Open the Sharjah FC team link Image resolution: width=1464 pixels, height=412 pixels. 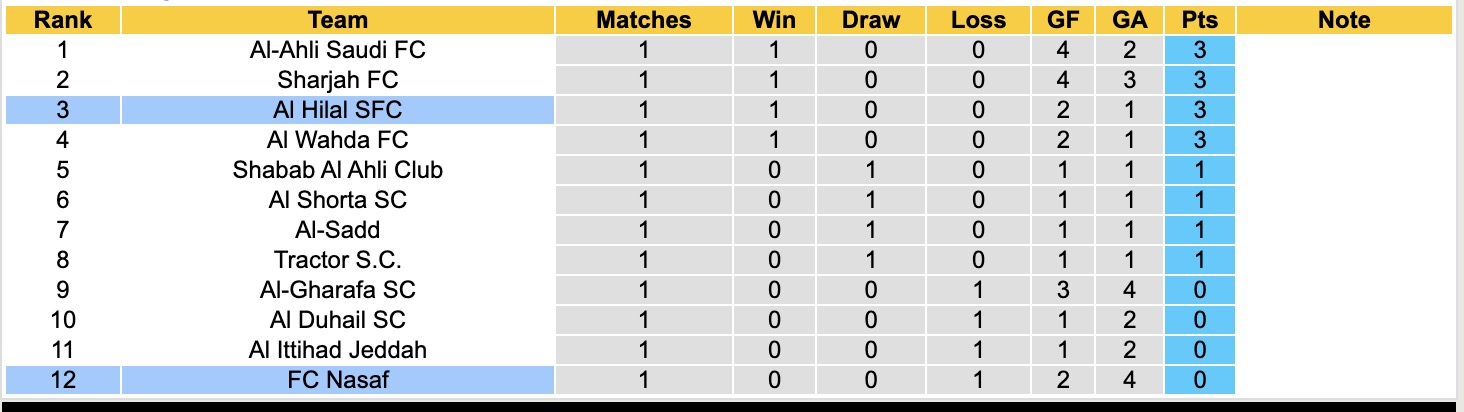coord(338,80)
